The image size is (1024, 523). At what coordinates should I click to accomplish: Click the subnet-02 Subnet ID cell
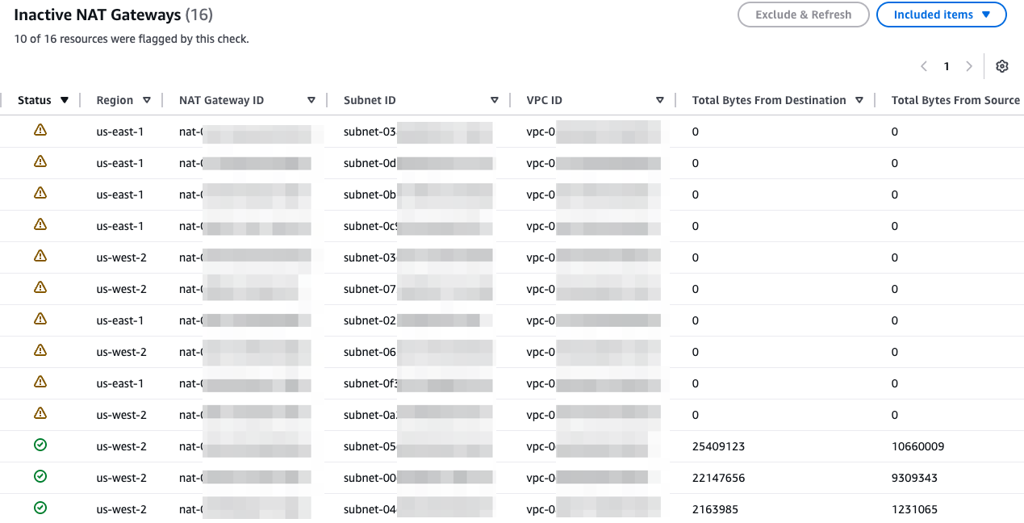[418, 321]
